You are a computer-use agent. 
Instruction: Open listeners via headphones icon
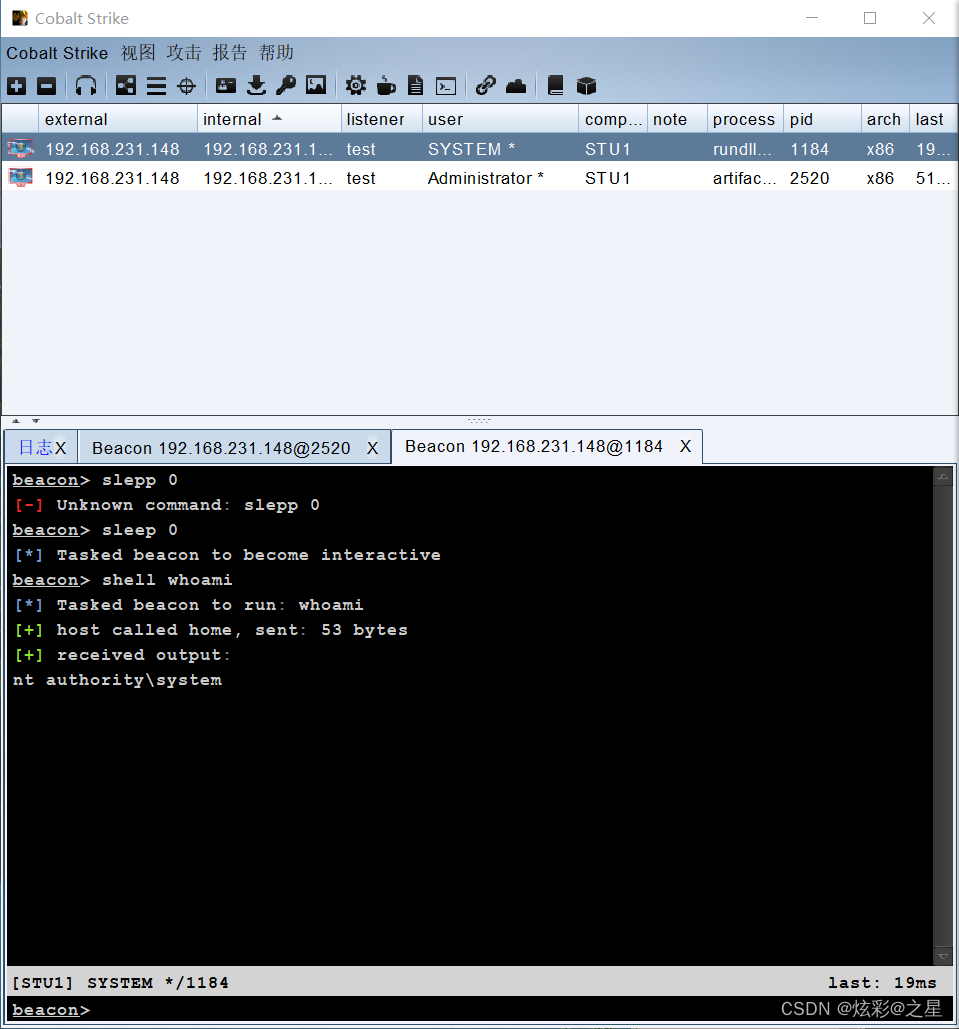point(85,86)
